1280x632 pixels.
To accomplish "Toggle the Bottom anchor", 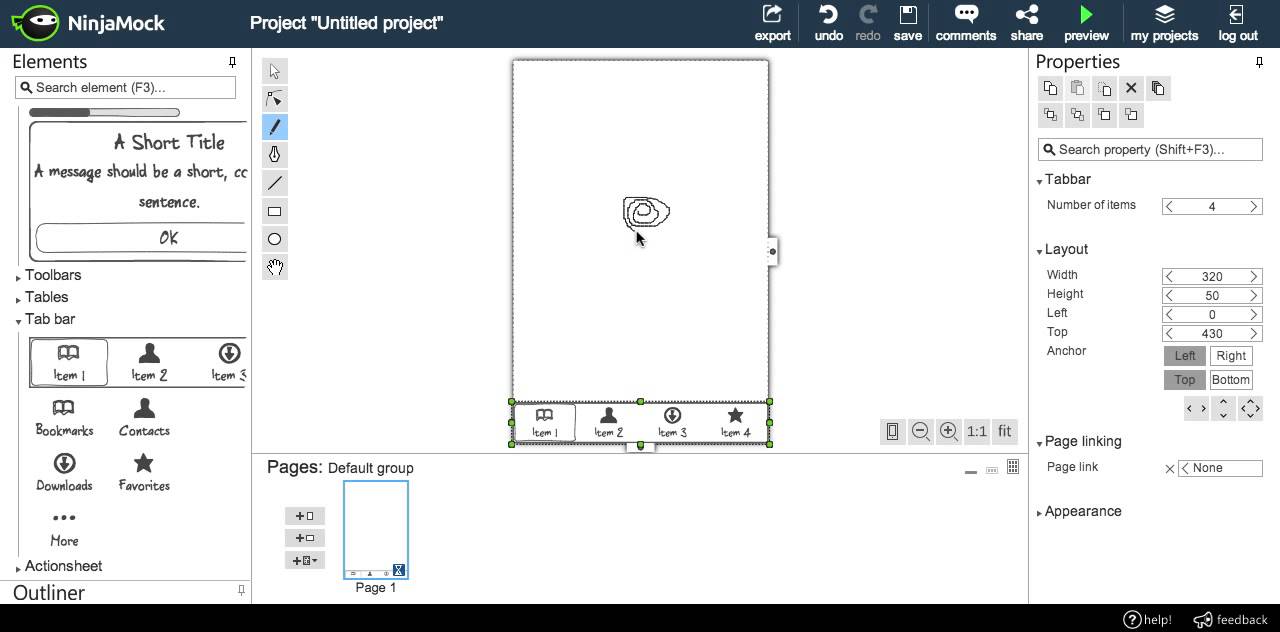I will (1231, 380).
